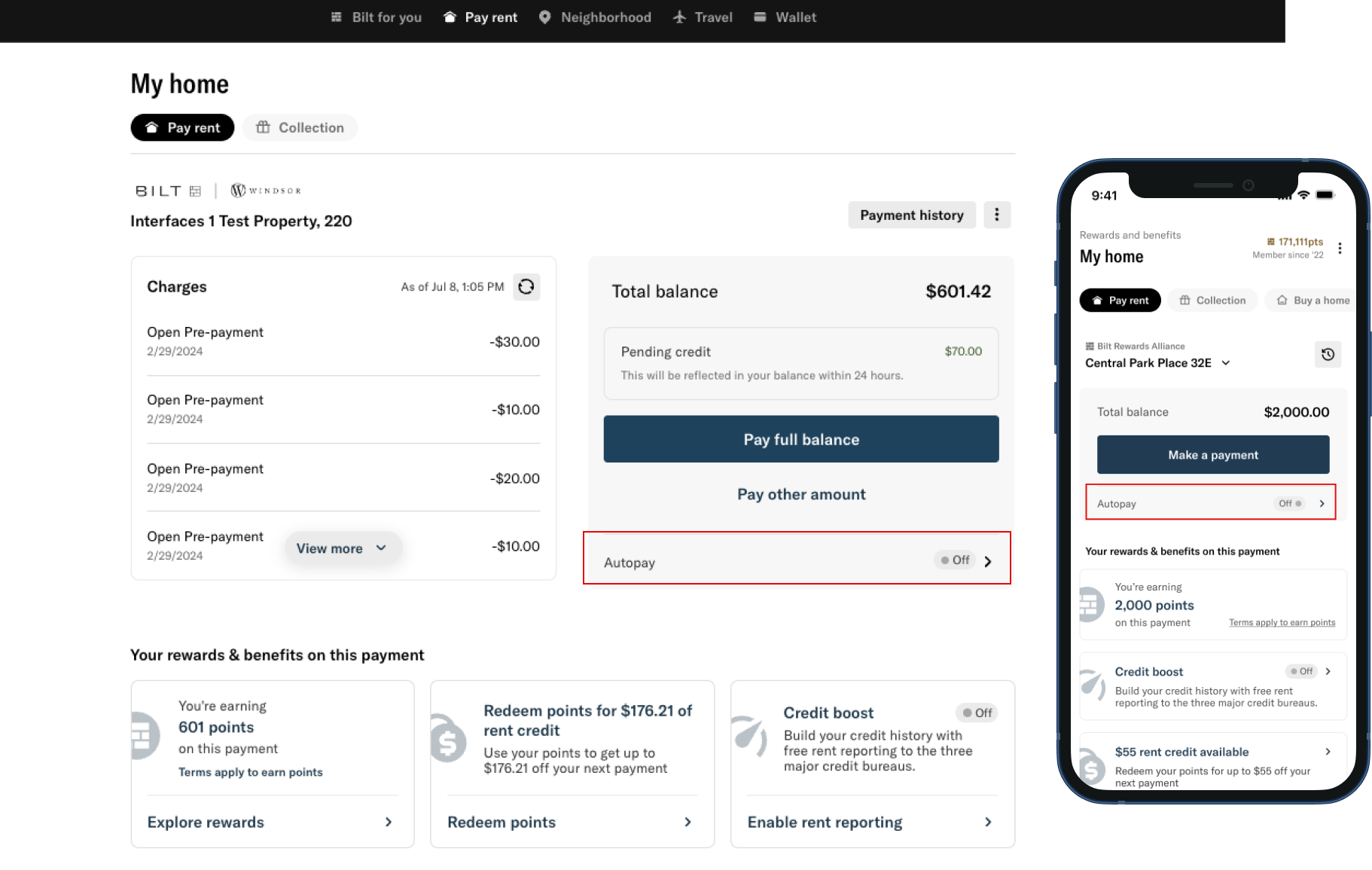The height and width of the screenshot is (870, 1372).
Task: Toggle the Credit boost switch on phone
Action: pyautogui.click(x=1301, y=671)
